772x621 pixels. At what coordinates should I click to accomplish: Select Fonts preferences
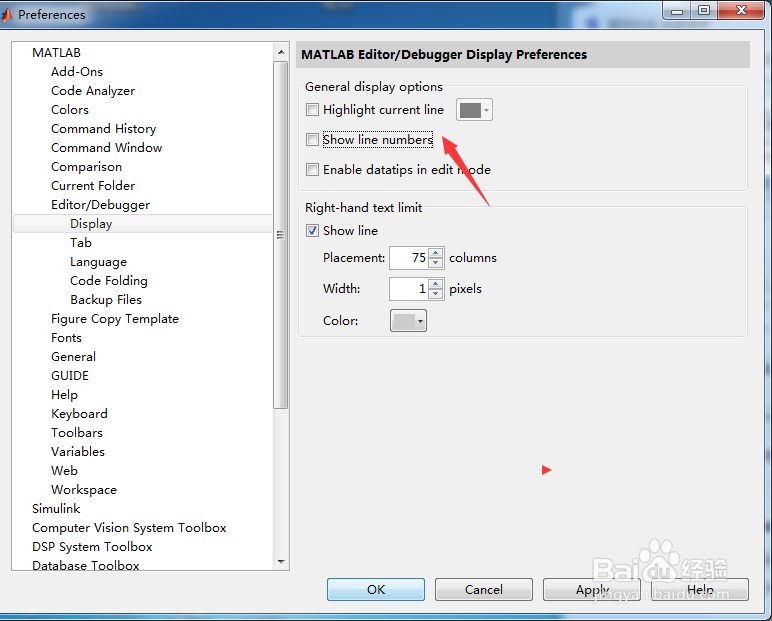pyautogui.click(x=66, y=338)
